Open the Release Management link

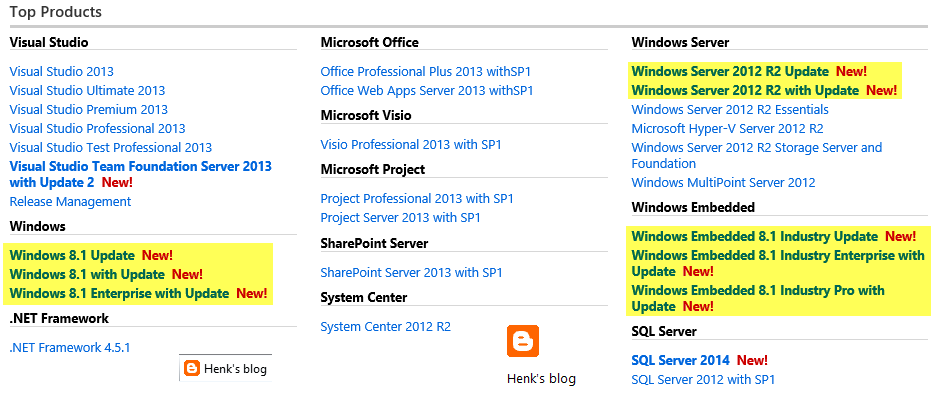(70, 202)
